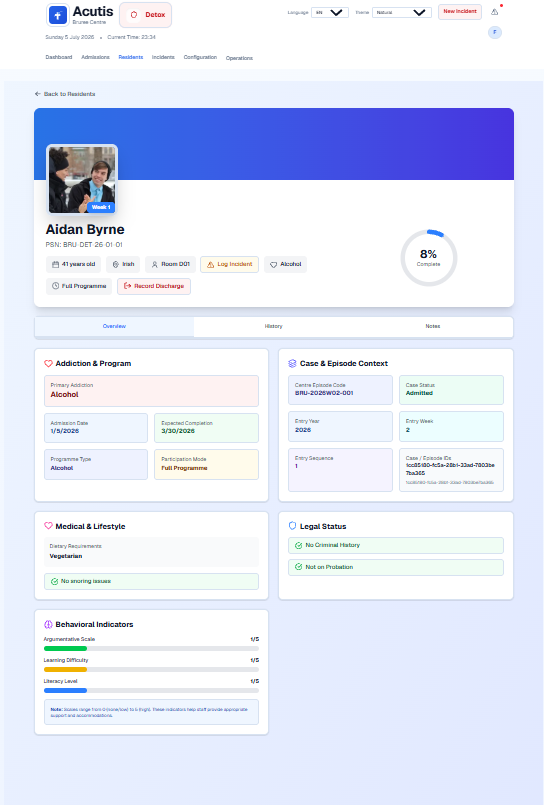Image resolution: width=544 pixels, height=805 pixels.
Task: Click the Back to Residents link
Action: coord(65,94)
